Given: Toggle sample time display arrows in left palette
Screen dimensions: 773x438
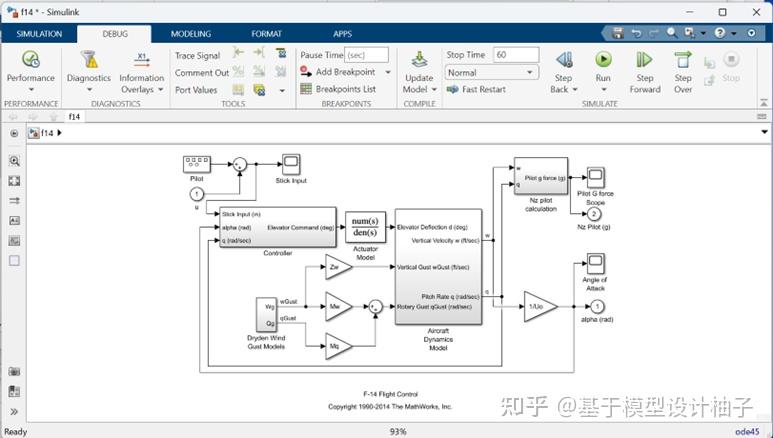Looking at the screenshot, I should (x=14, y=201).
